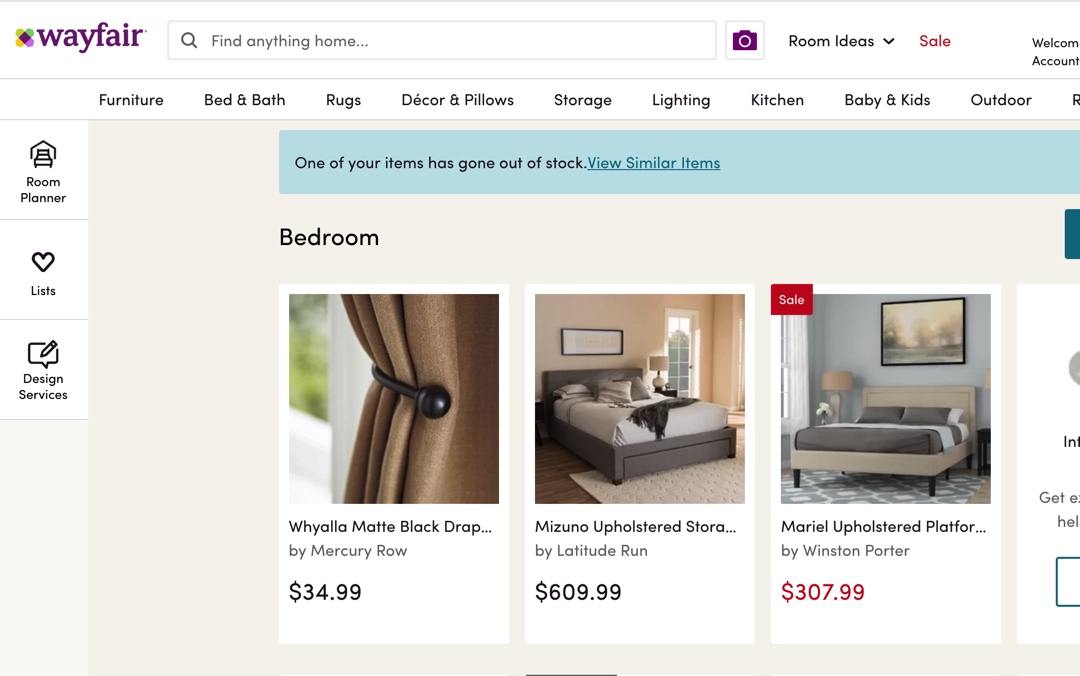Click View Similar Items link
Image resolution: width=1080 pixels, height=676 pixels.
coord(653,163)
